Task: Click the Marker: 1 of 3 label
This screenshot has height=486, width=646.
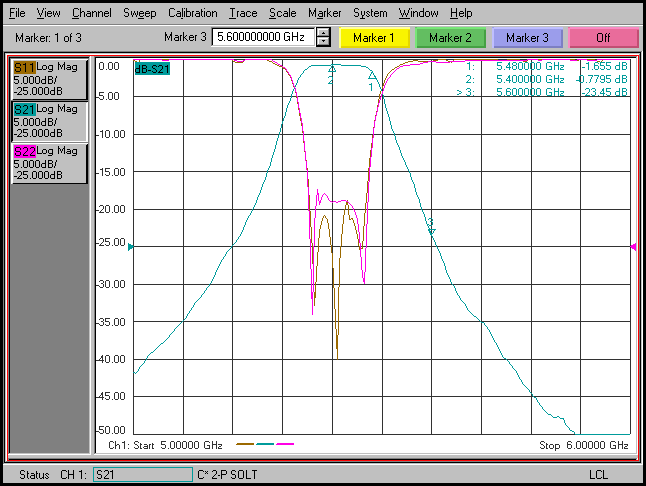Action: (x=48, y=38)
